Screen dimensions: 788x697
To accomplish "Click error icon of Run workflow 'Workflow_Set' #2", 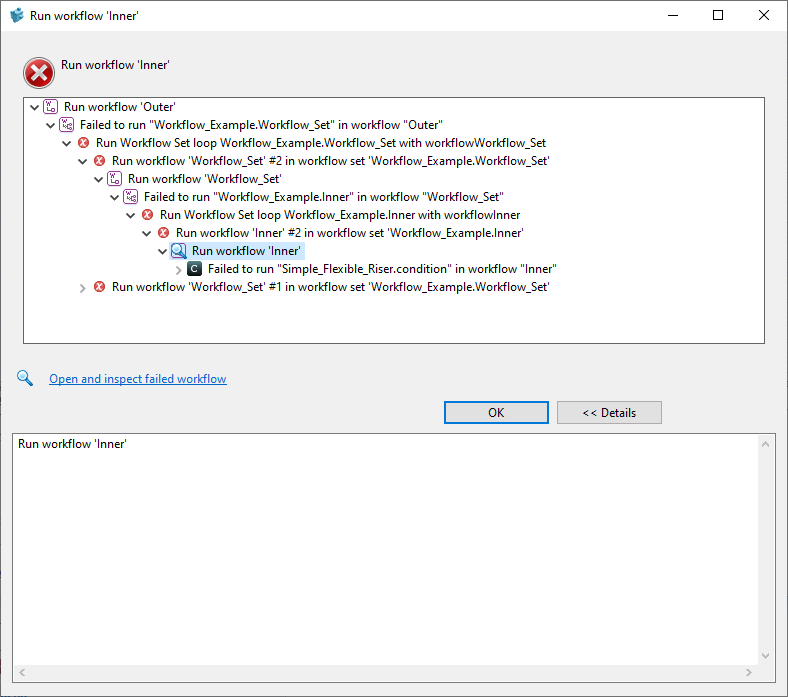I will pos(100,161).
